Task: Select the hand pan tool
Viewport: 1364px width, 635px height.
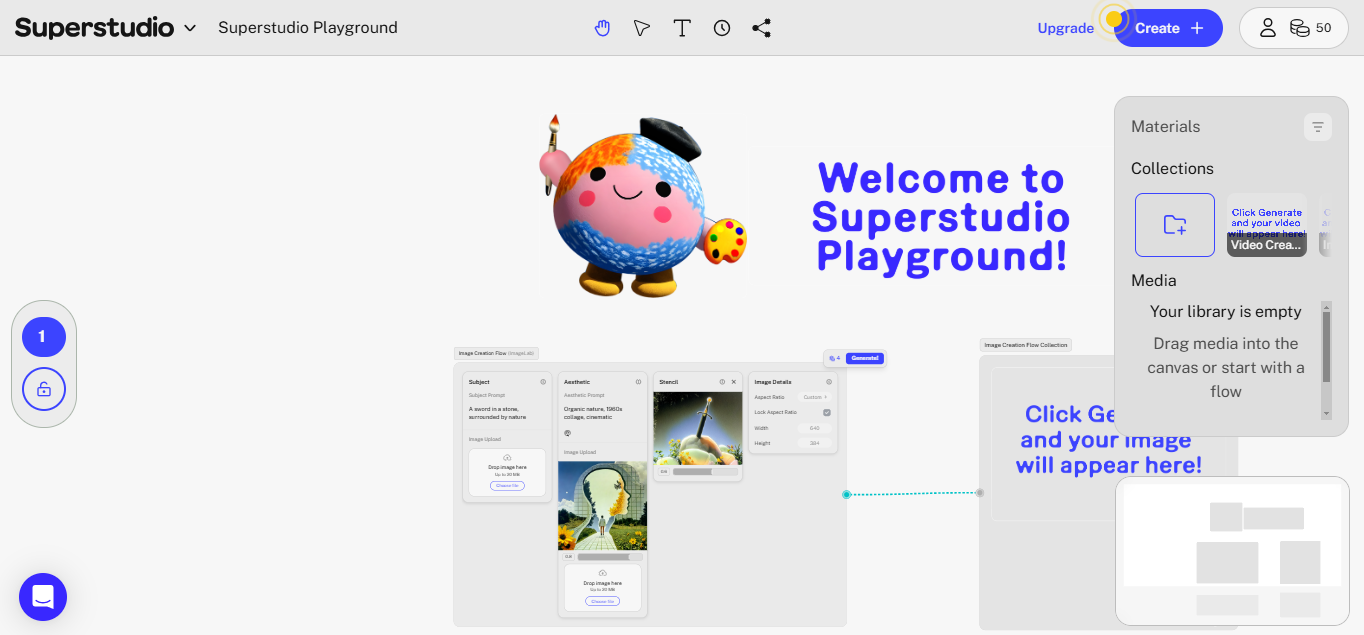Action: click(x=602, y=28)
